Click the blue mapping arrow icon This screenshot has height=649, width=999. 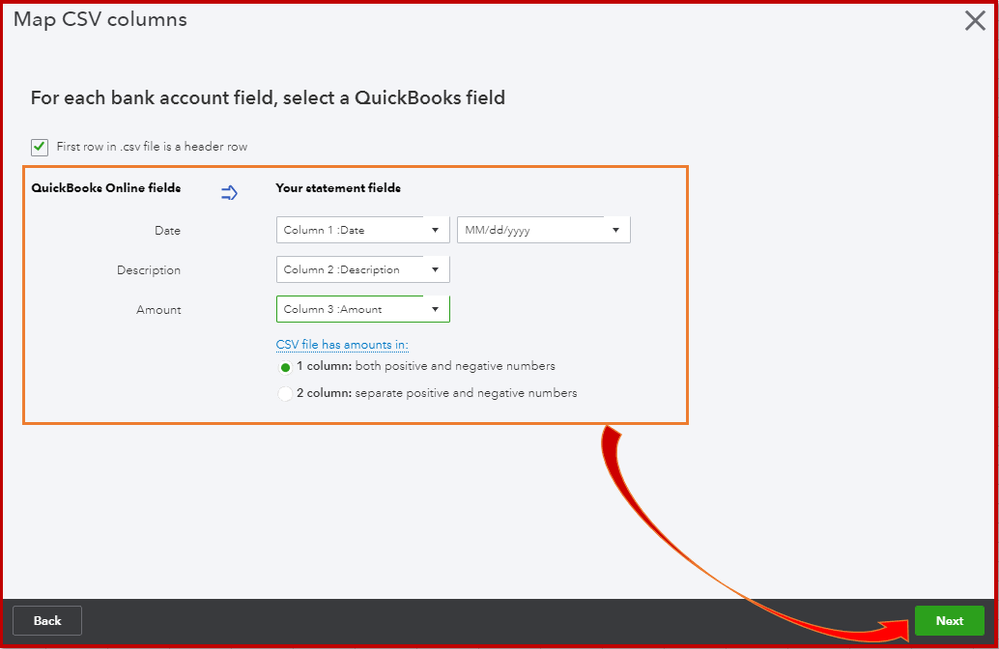[229, 192]
